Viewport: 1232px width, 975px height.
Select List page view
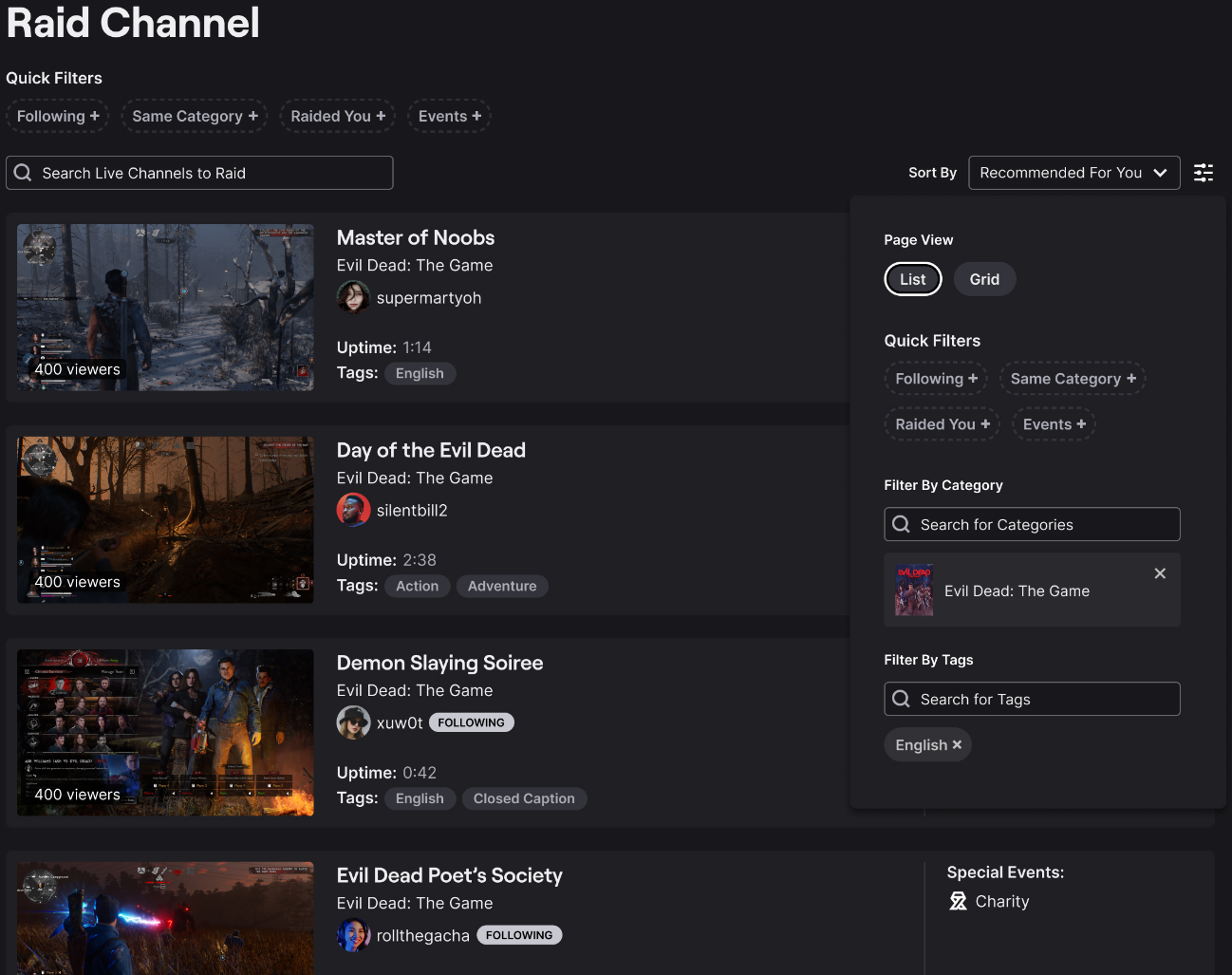(913, 279)
